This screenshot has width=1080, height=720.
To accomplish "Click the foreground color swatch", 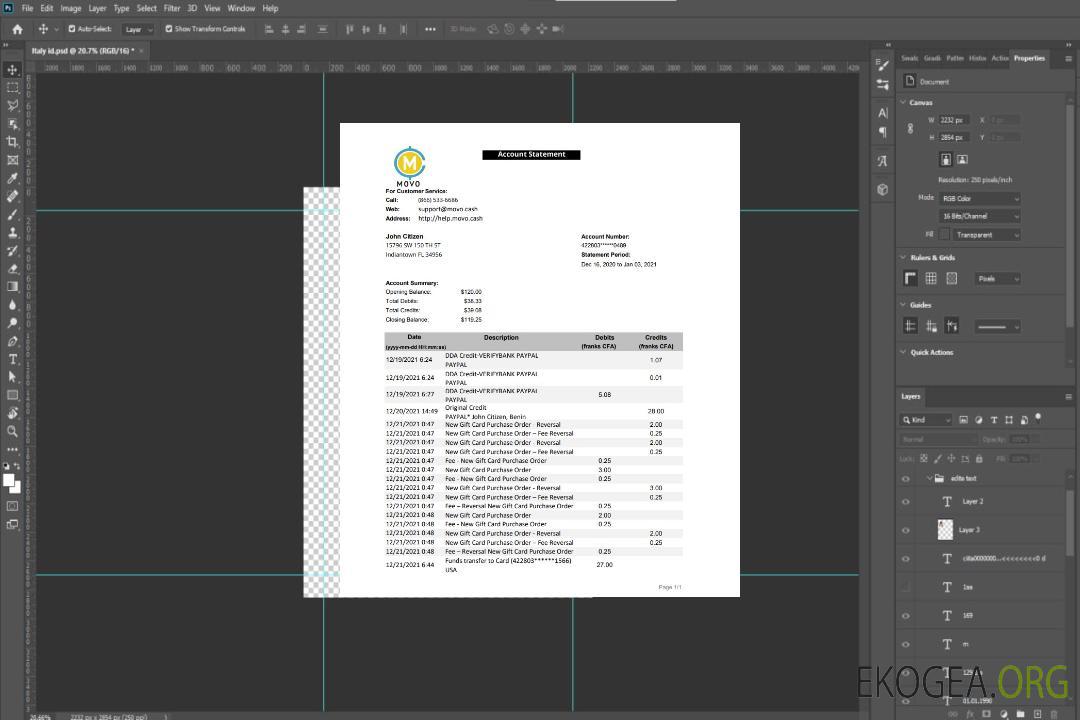I will click(x=9, y=481).
